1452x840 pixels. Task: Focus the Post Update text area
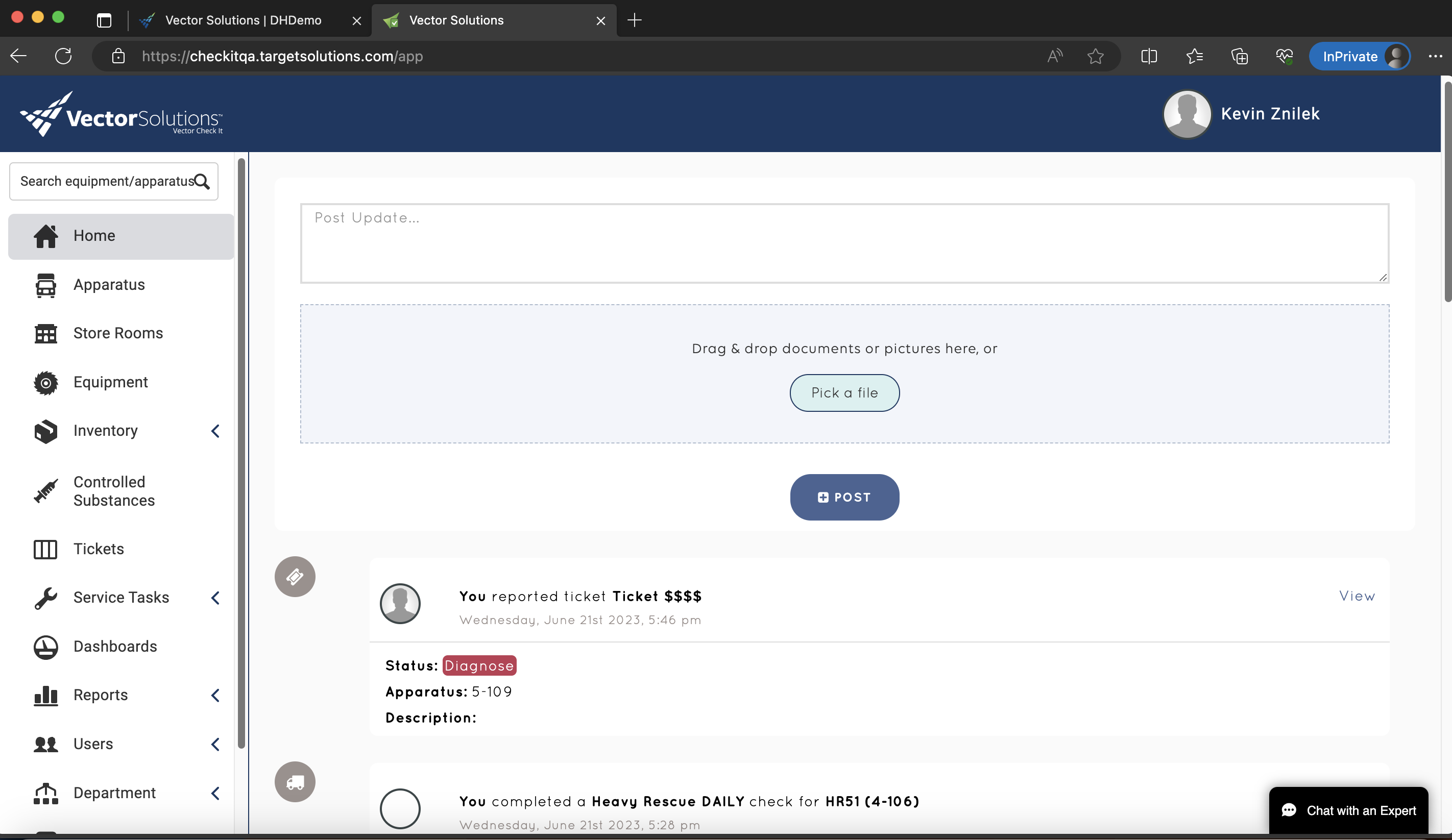tap(844, 243)
